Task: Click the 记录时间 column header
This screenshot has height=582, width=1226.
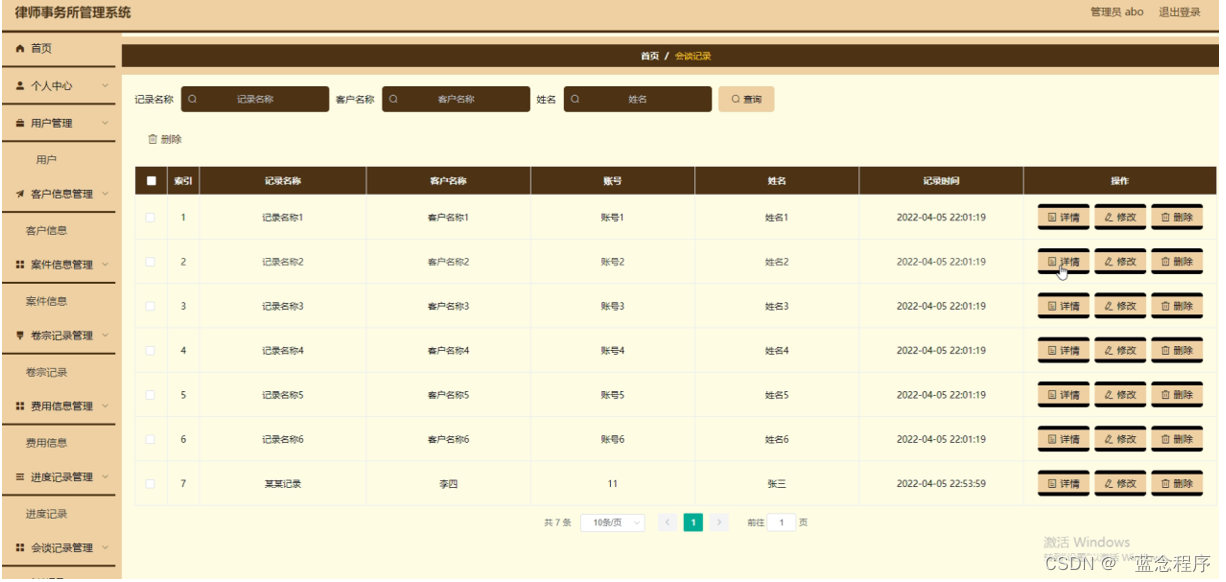Action: click(941, 181)
